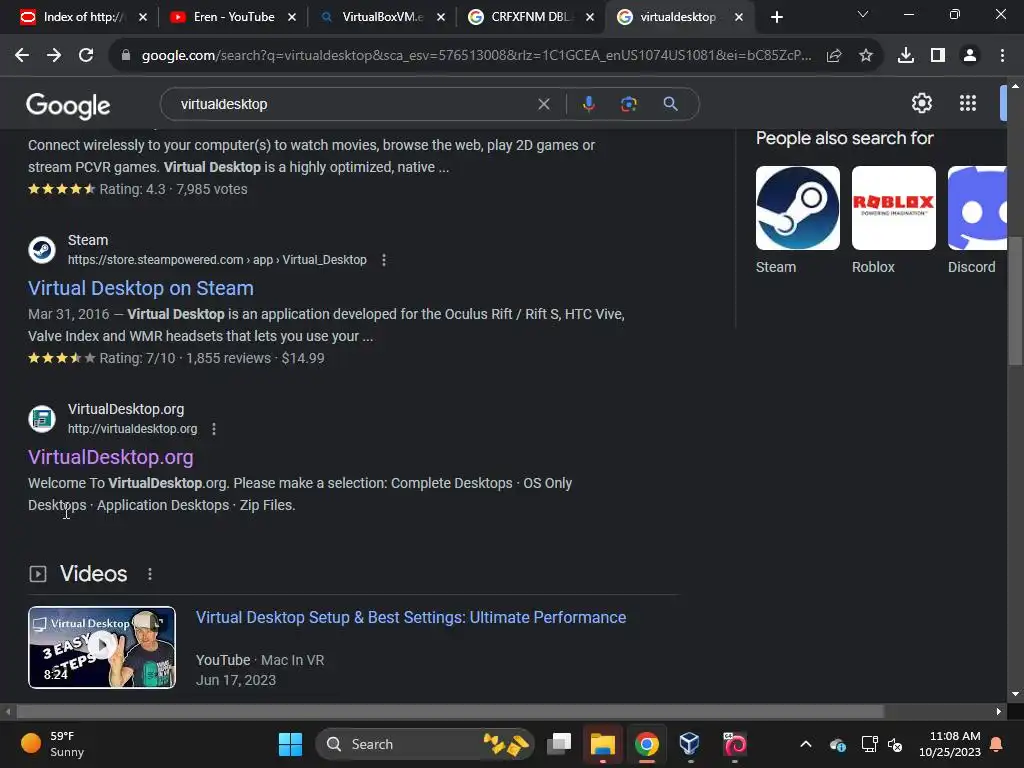Open options for Steam result
The image size is (1024, 768).
click(384, 260)
